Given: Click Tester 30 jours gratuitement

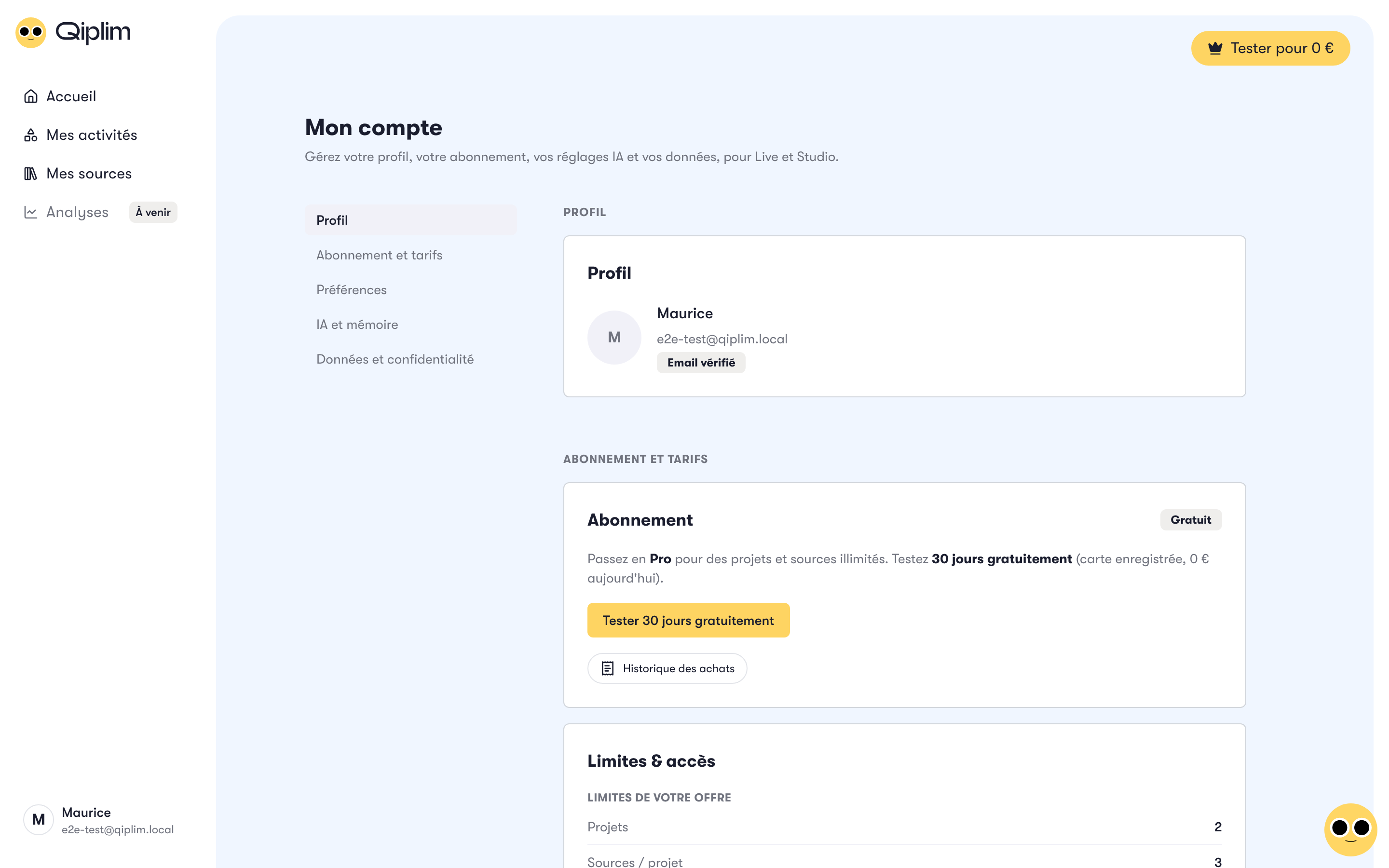Looking at the screenshot, I should click(x=688, y=620).
